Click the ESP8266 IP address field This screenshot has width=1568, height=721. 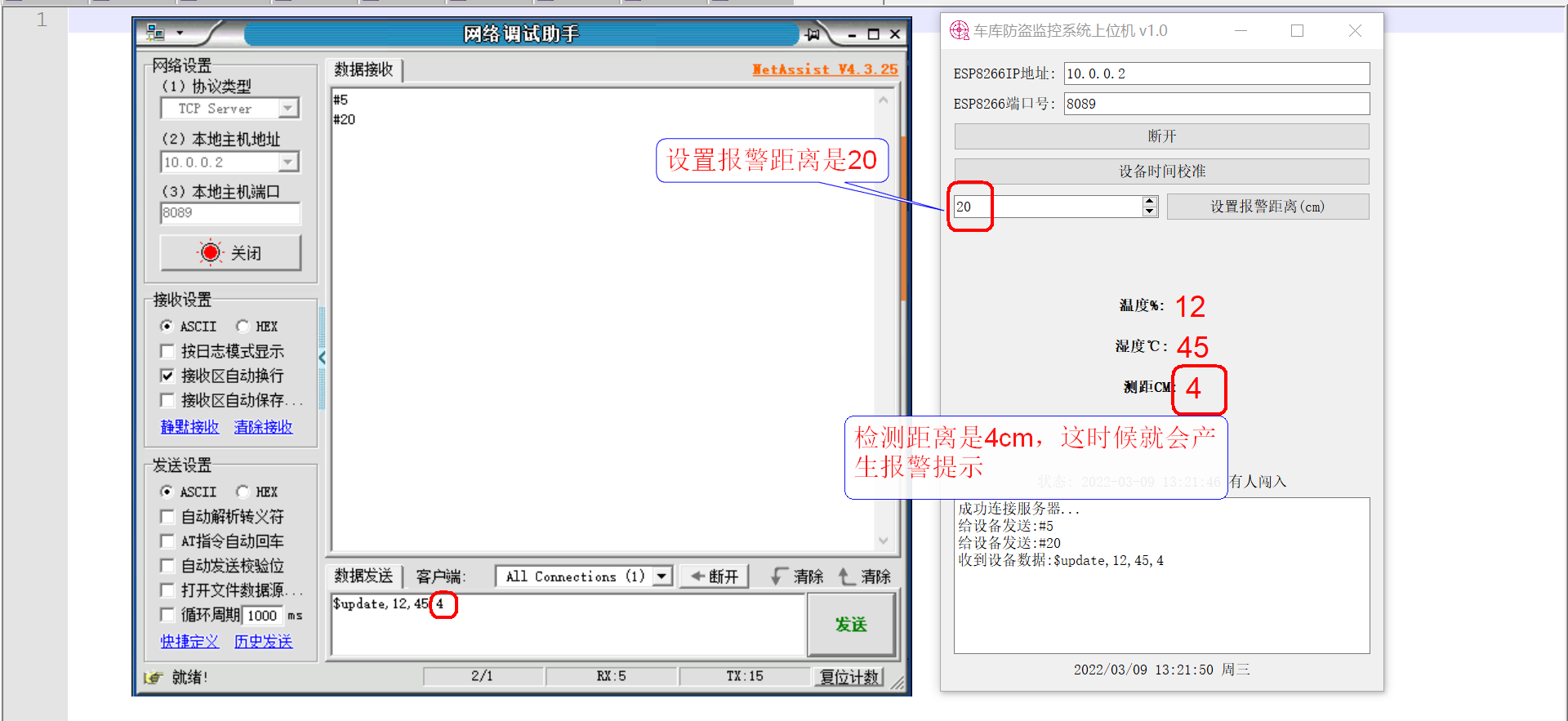click(x=1217, y=73)
